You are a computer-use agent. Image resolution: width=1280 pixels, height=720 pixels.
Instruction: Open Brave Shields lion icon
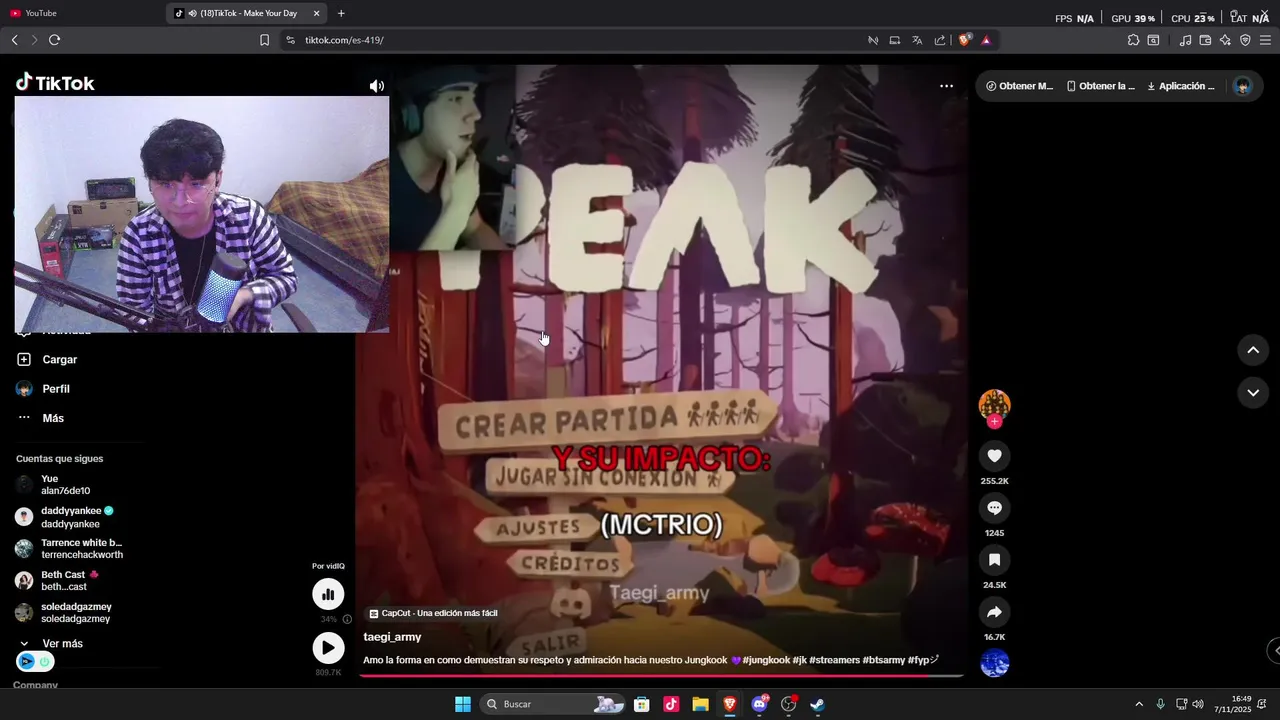pyautogui.click(x=964, y=40)
